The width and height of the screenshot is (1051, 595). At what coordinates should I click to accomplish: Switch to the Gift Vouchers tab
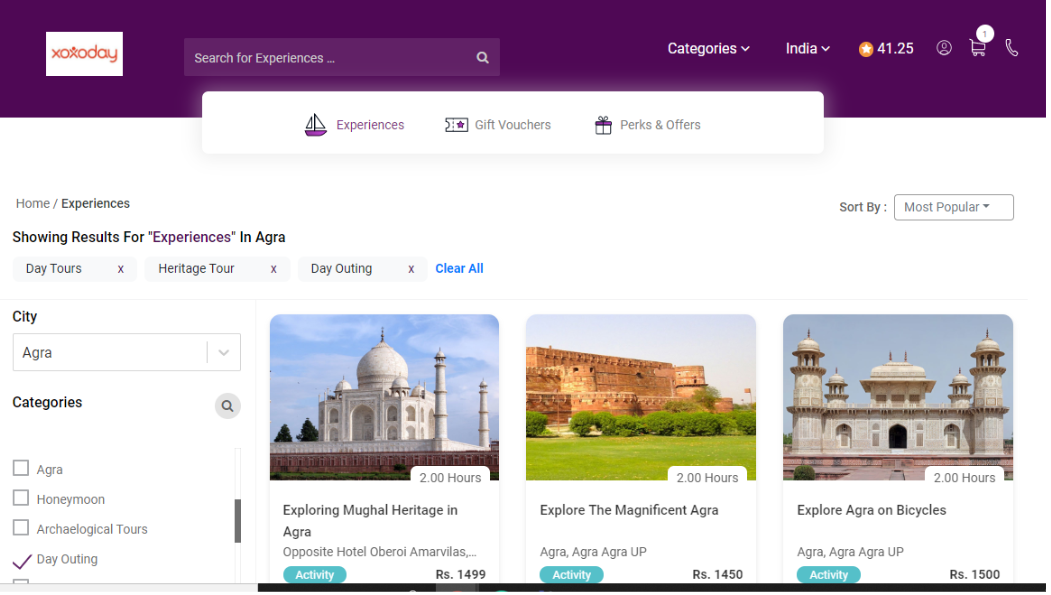coord(500,125)
